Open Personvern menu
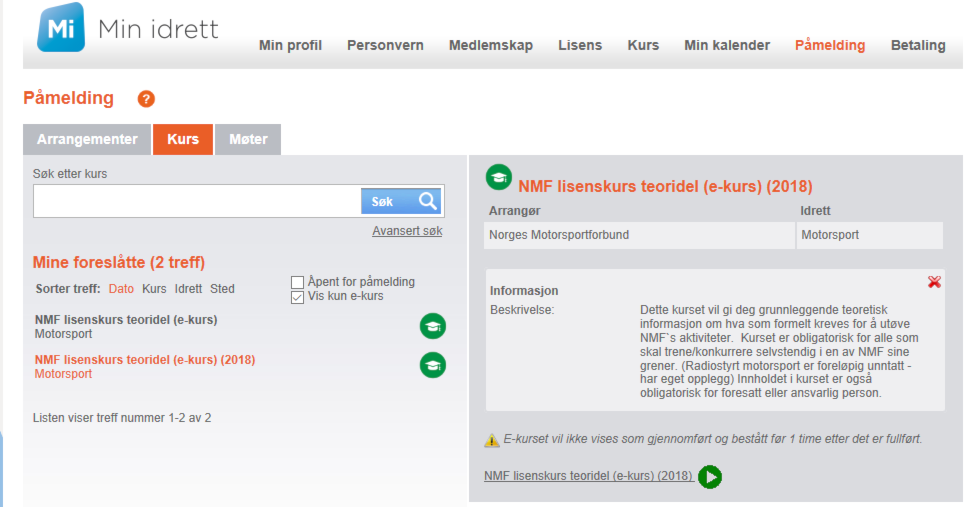The width and height of the screenshot is (968, 507). (385, 45)
